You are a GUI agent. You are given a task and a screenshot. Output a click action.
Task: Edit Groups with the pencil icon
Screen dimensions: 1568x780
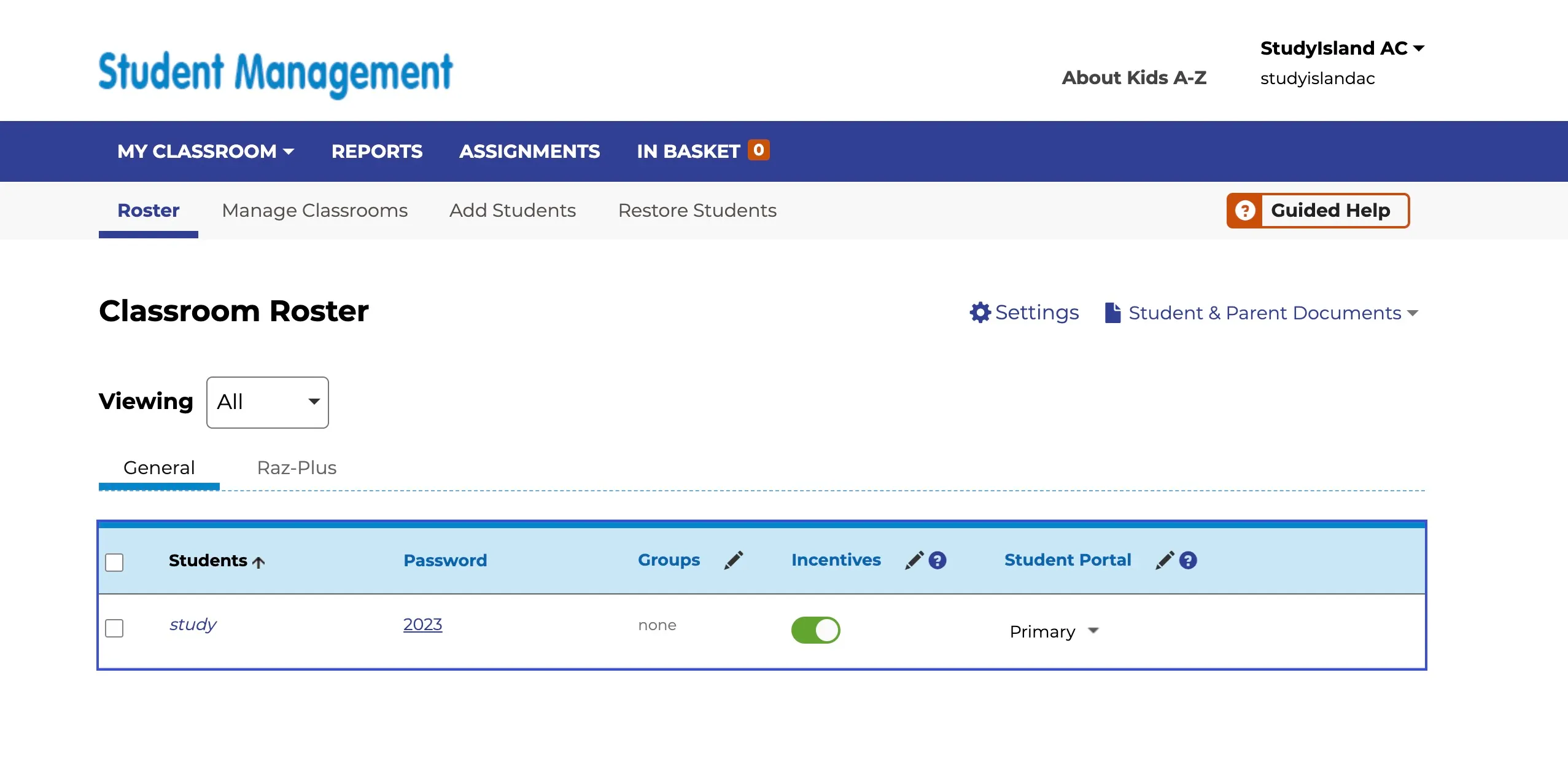pos(733,560)
